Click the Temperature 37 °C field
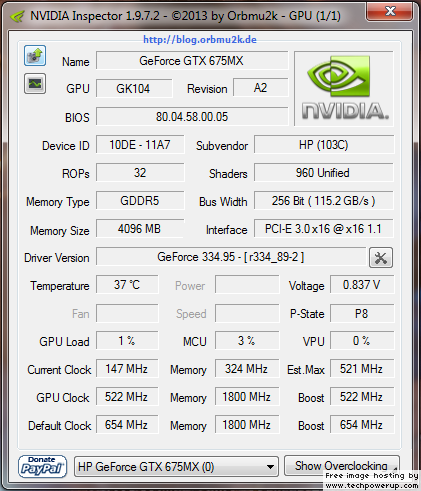 (127, 285)
